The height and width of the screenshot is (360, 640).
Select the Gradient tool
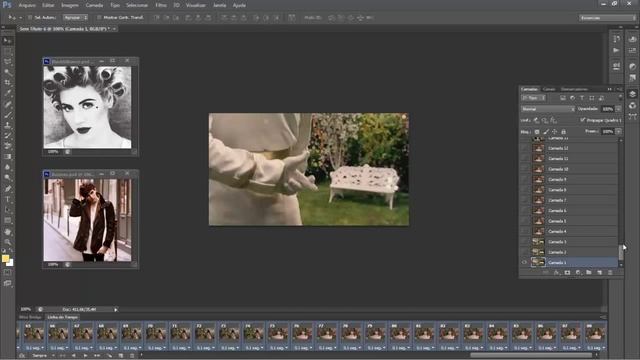click(7, 157)
